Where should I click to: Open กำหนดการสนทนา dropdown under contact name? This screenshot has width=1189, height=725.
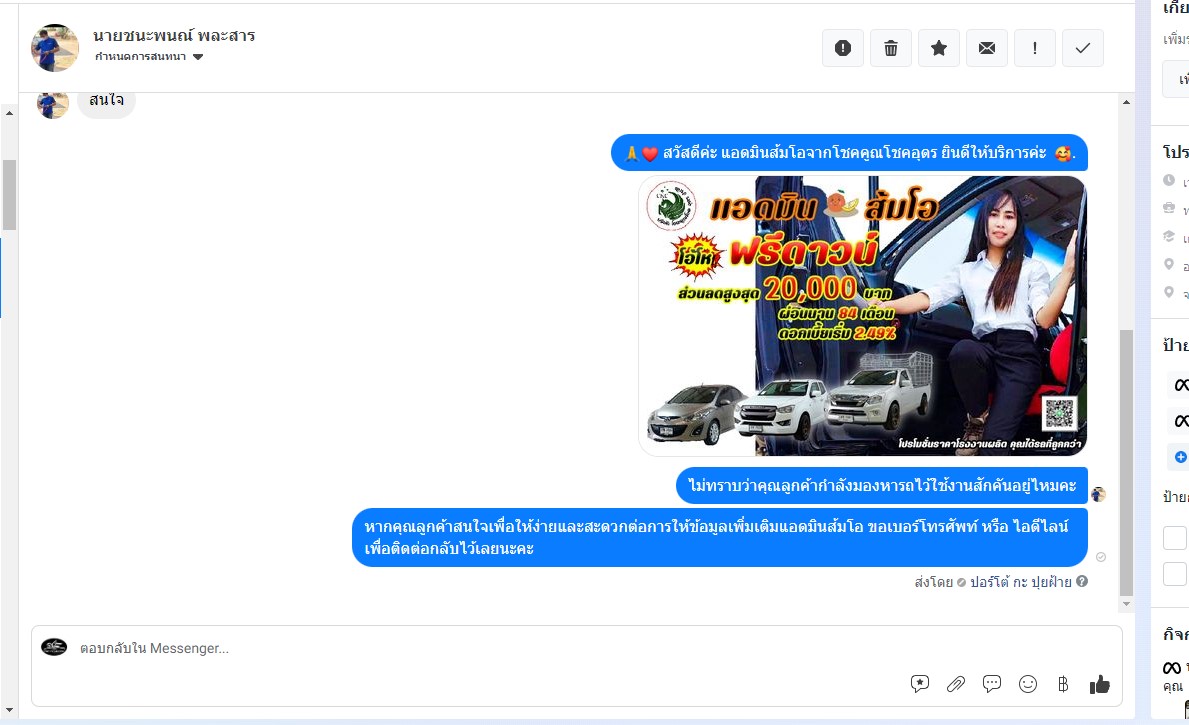pyautogui.click(x=149, y=57)
